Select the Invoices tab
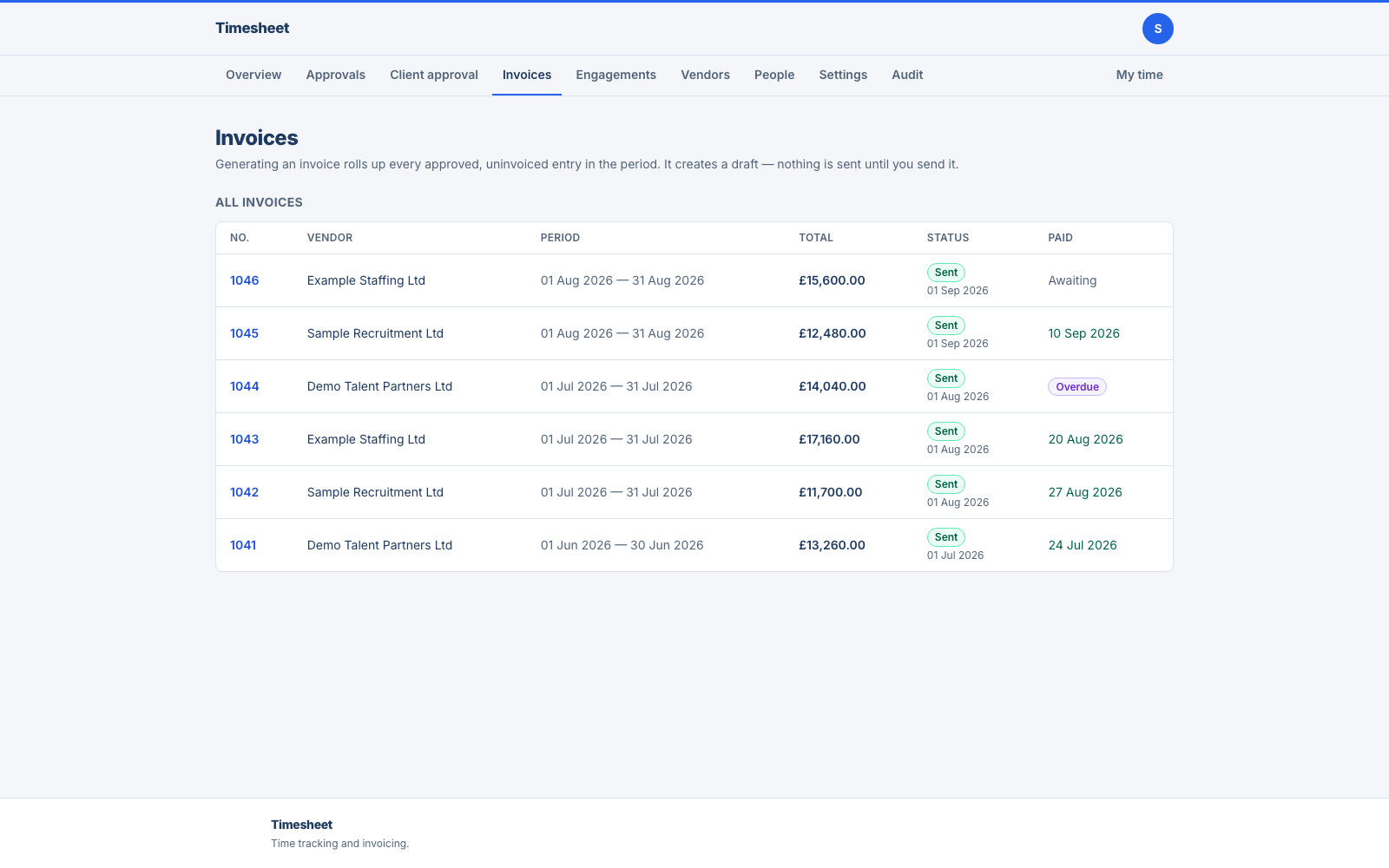The image size is (1389, 868). (x=527, y=75)
